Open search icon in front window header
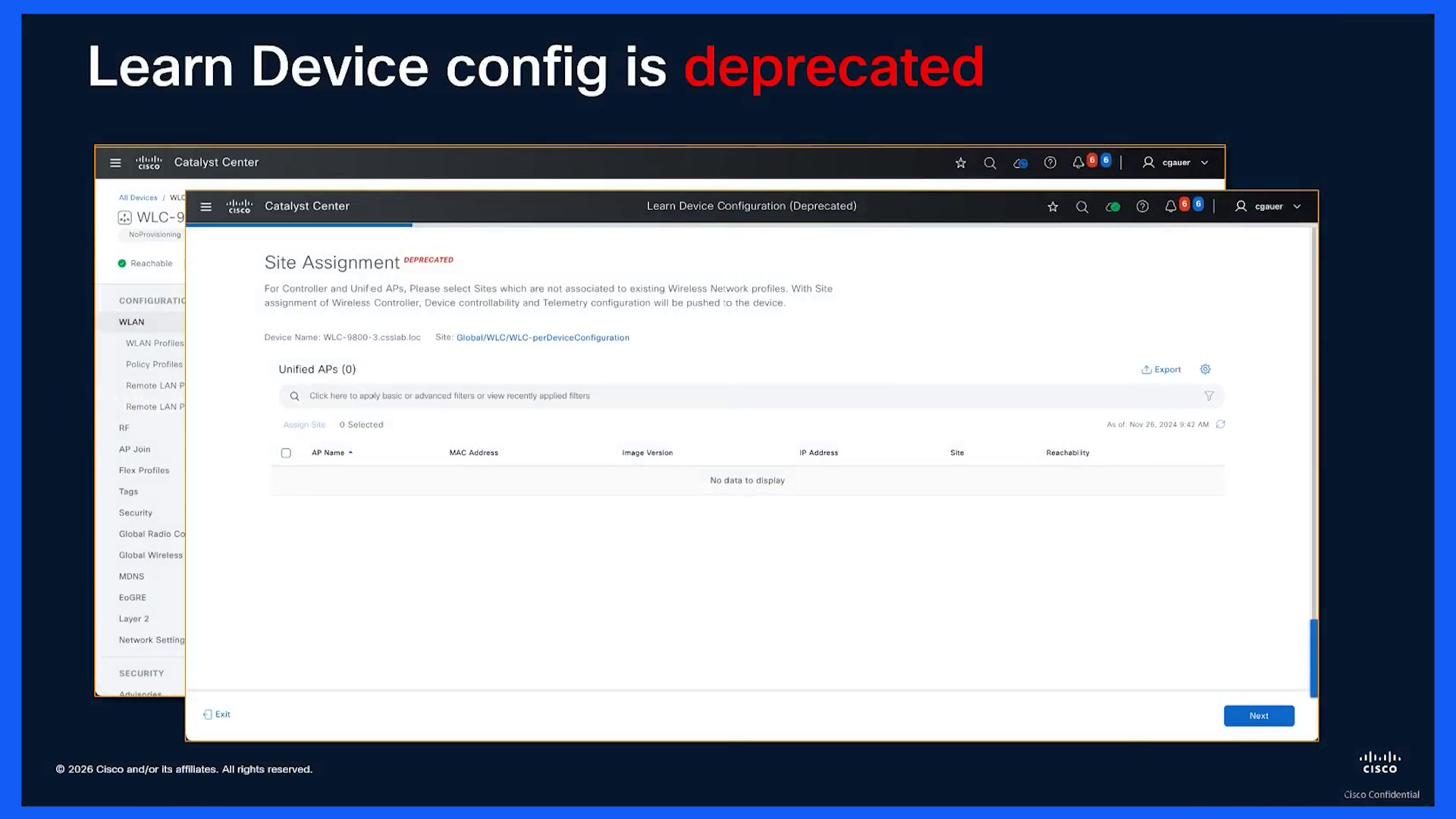Viewport: 1456px width, 819px height. [x=1082, y=206]
